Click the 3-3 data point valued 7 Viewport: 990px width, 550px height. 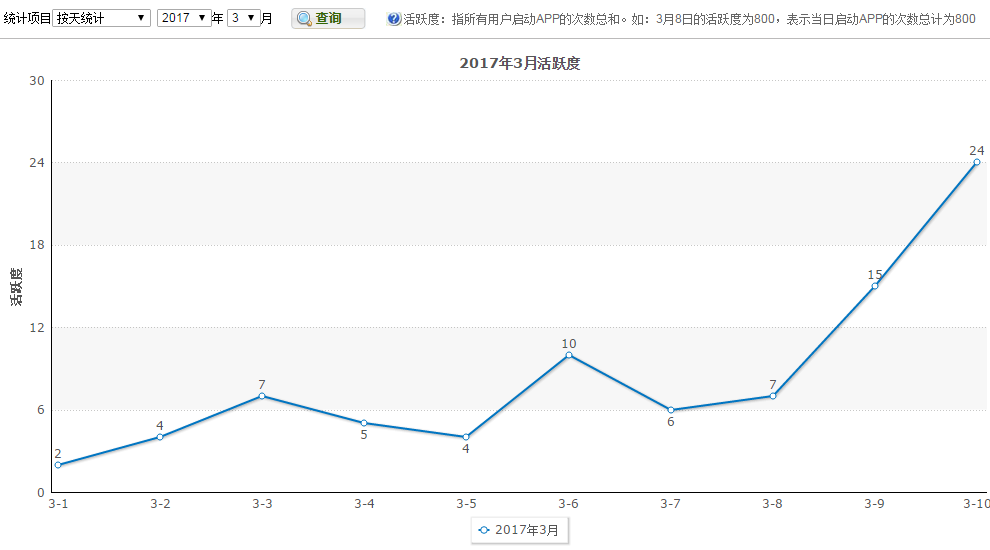coord(262,396)
